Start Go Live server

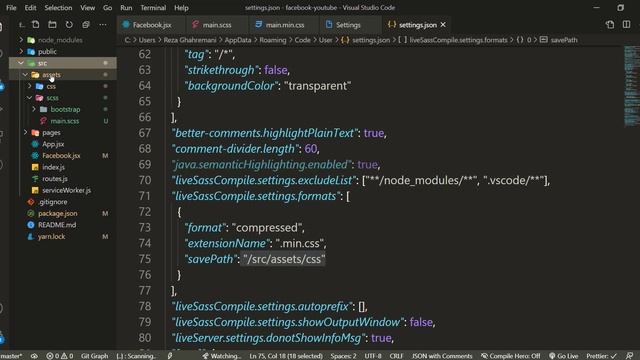pos(564,356)
